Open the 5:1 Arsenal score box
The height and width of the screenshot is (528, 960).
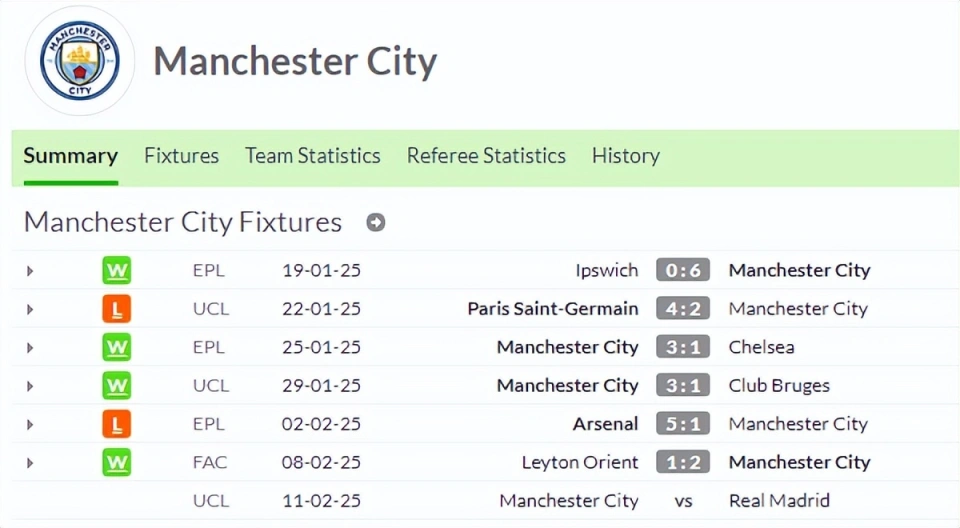coord(683,424)
